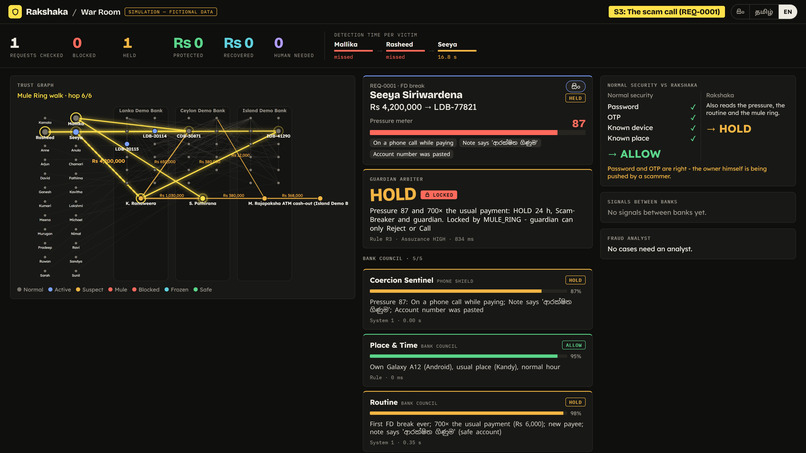The height and width of the screenshot is (453, 806).
Task: Click the Mule Ring walk hop 6/6 label
Action: [54, 96]
